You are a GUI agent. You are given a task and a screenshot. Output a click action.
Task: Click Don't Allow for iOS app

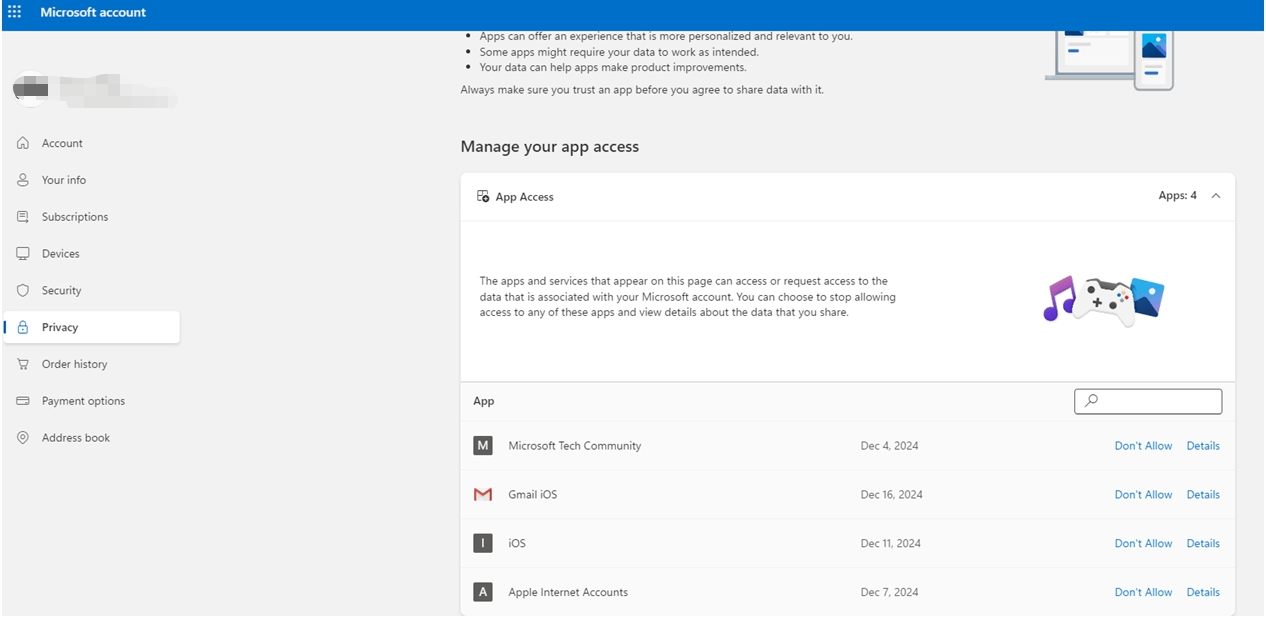tap(1143, 543)
